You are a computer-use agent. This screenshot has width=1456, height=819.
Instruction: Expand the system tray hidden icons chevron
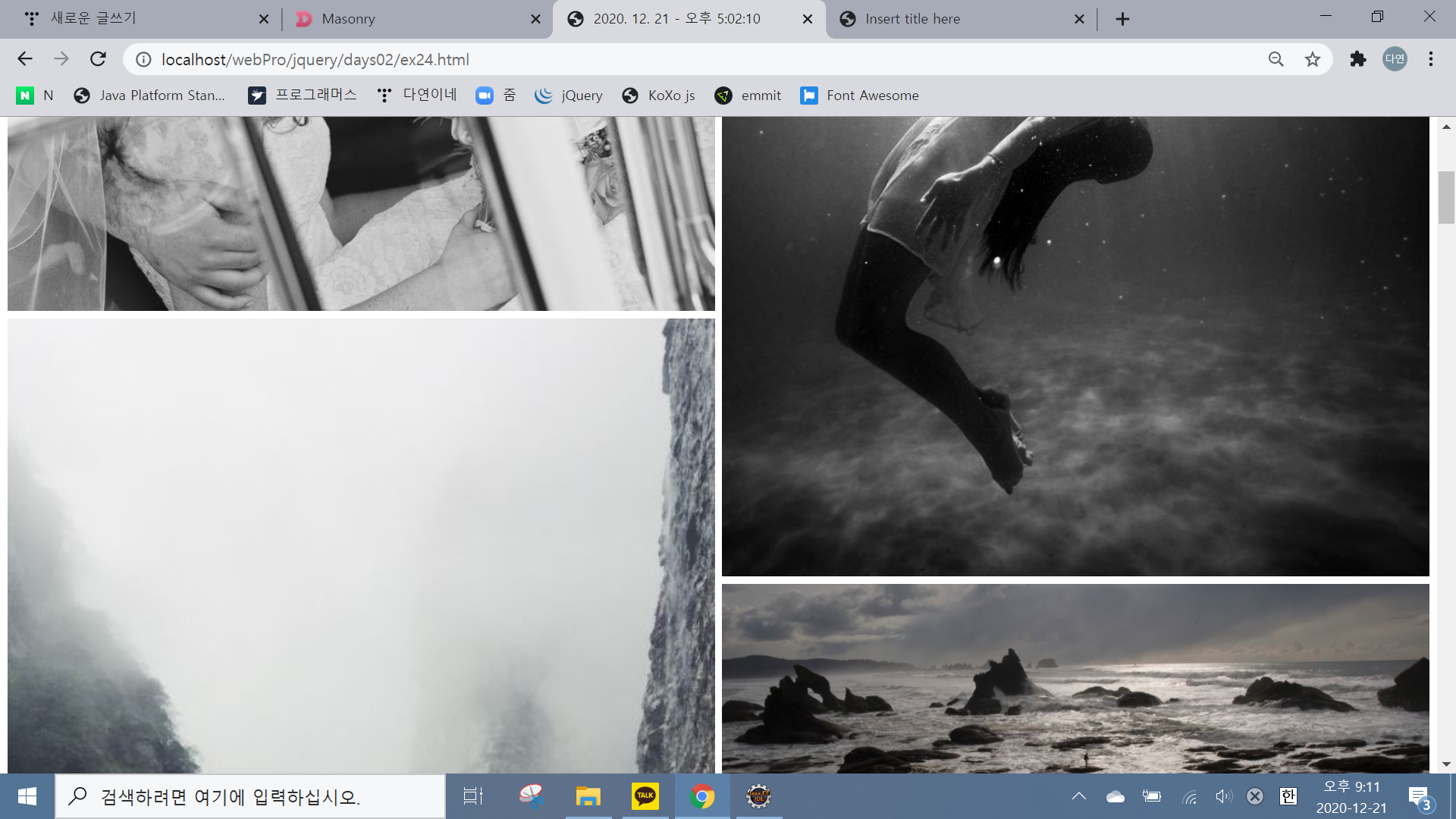pyautogui.click(x=1078, y=796)
